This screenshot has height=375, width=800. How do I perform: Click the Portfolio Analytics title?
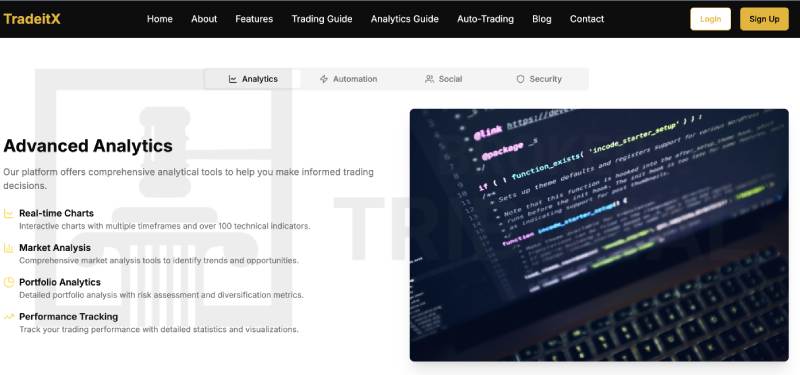pos(60,282)
